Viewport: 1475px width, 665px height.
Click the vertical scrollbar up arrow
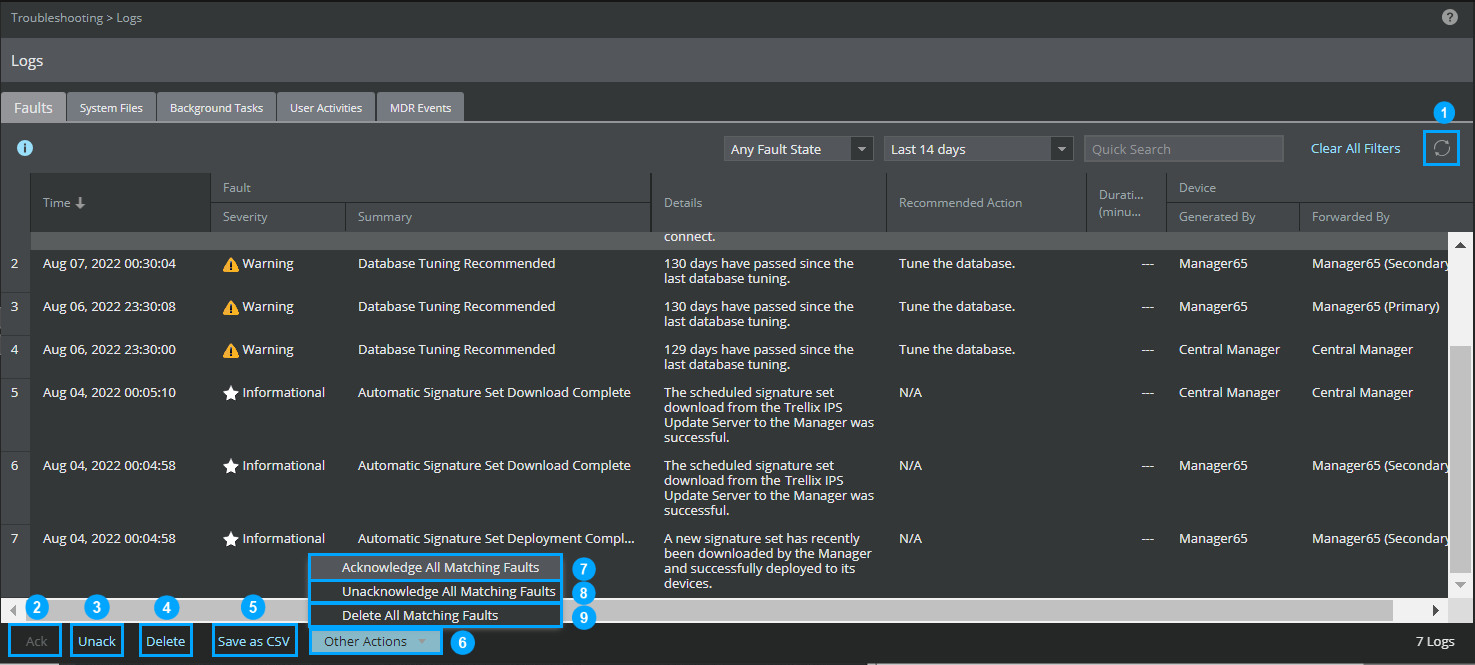1460,244
